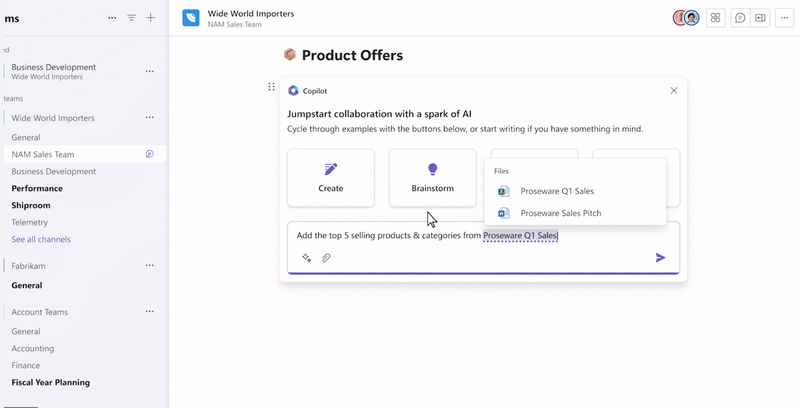Open the teams list more options menu
Viewport: 800px width, 408px height.
(112, 18)
